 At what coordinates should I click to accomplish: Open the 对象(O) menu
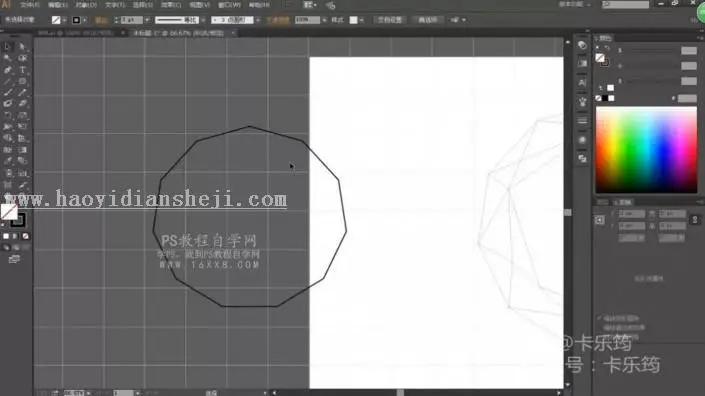click(x=86, y=5)
